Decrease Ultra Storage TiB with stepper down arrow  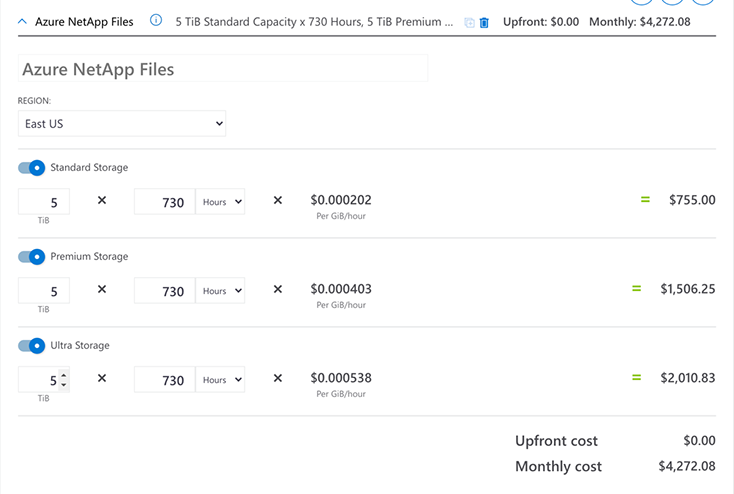click(64, 384)
